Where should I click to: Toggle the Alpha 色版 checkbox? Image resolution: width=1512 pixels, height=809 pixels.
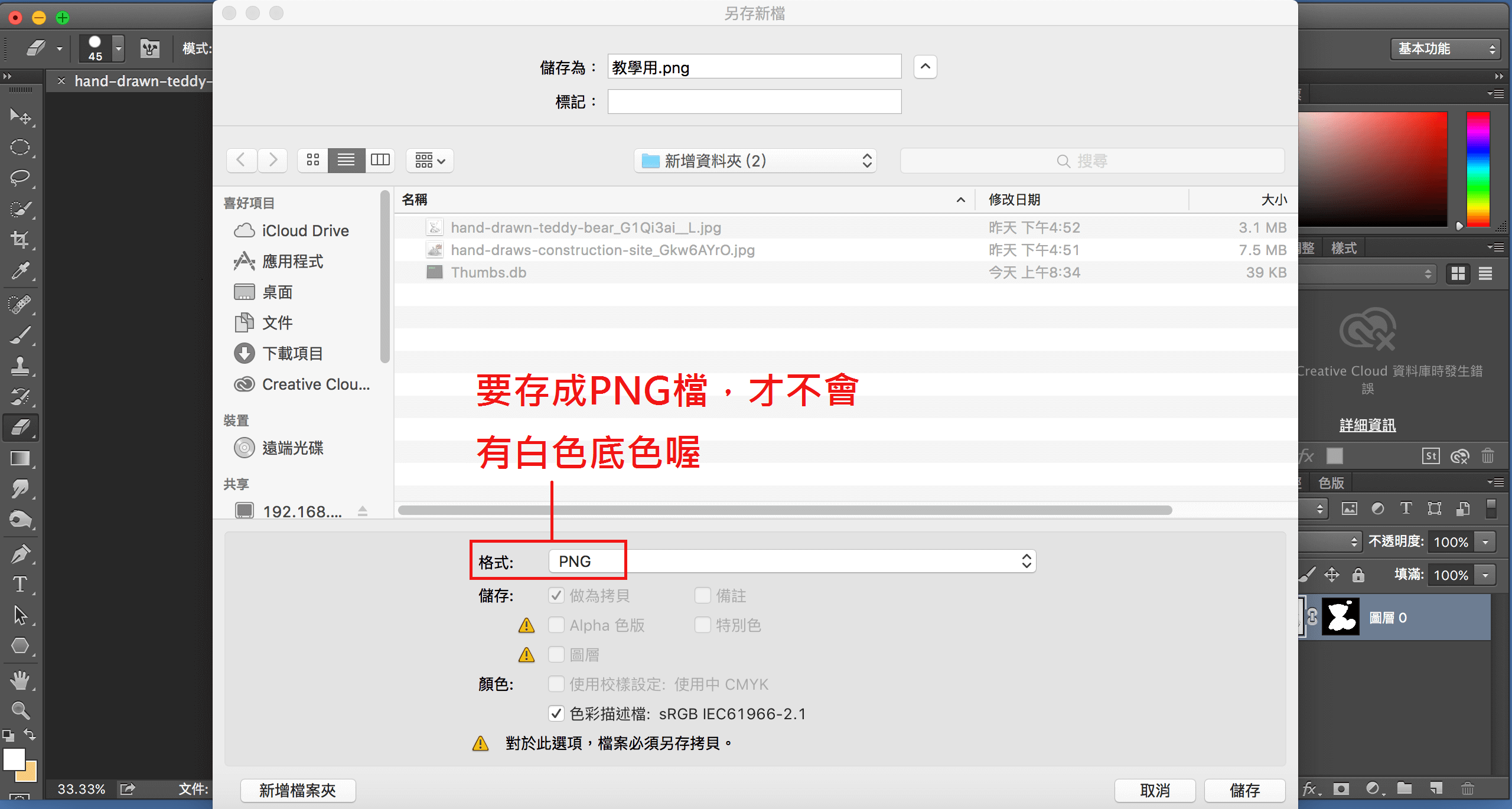(x=556, y=625)
